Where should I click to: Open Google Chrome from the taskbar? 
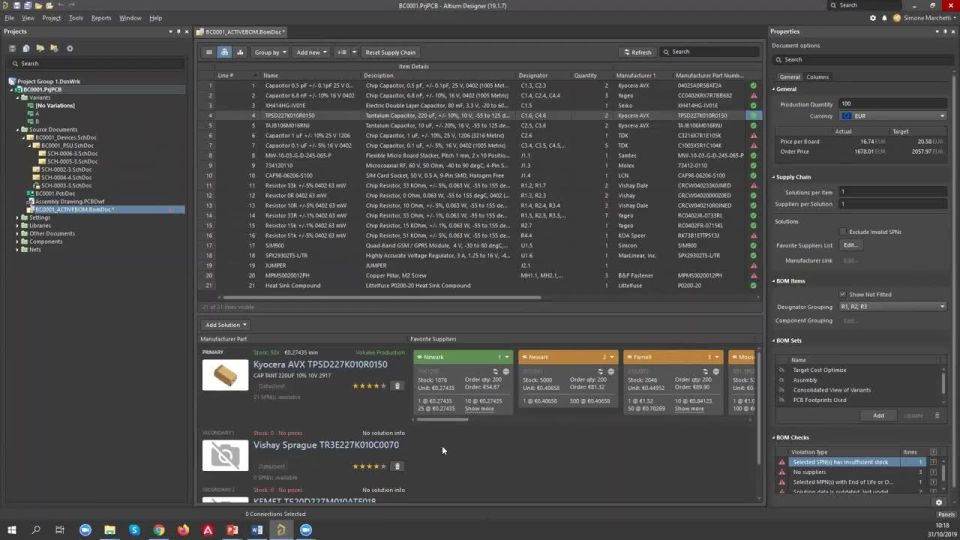click(159, 530)
